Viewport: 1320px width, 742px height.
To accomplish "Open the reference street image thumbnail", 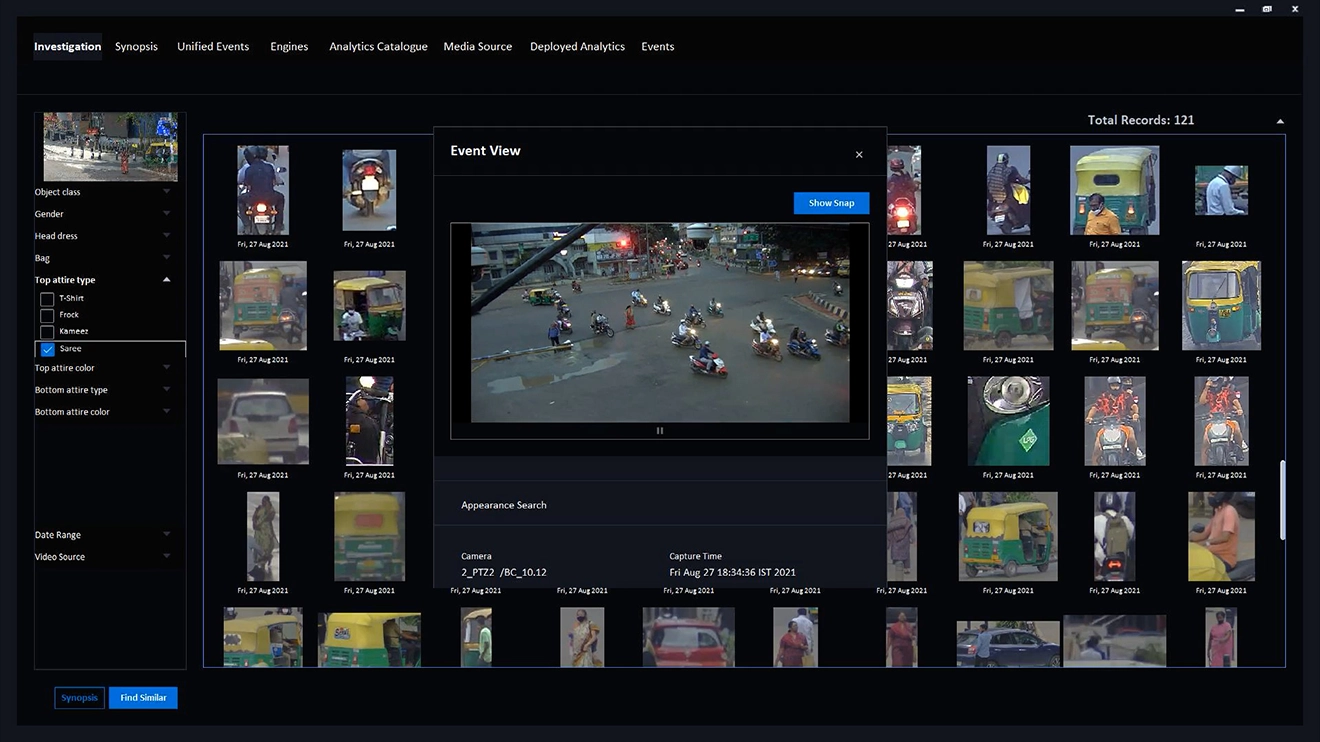I will [x=110, y=146].
